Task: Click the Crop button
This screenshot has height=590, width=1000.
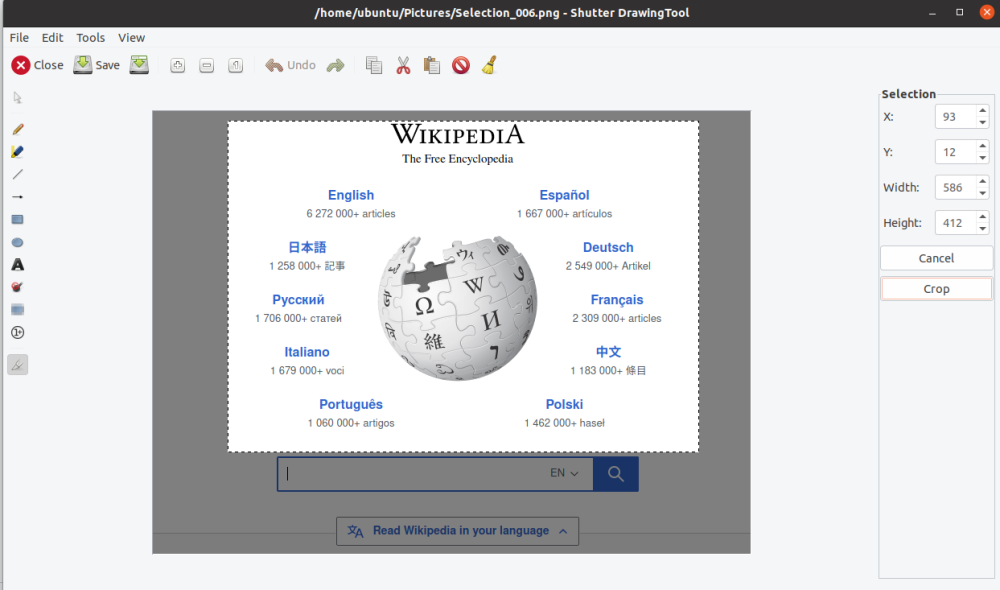Action: (x=936, y=289)
